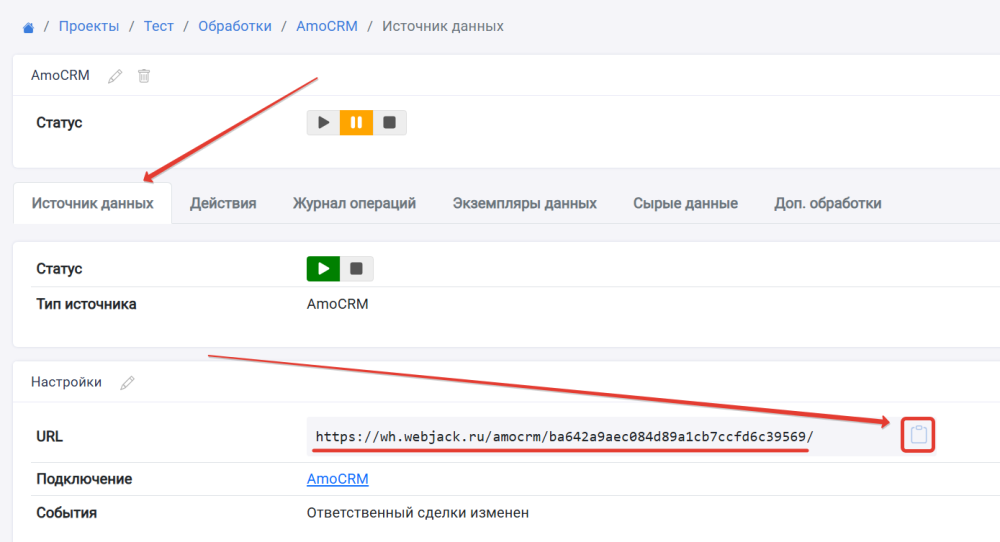Switch to Доп. обработки tab
Screen dimensions: 1000x542
tap(828, 203)
